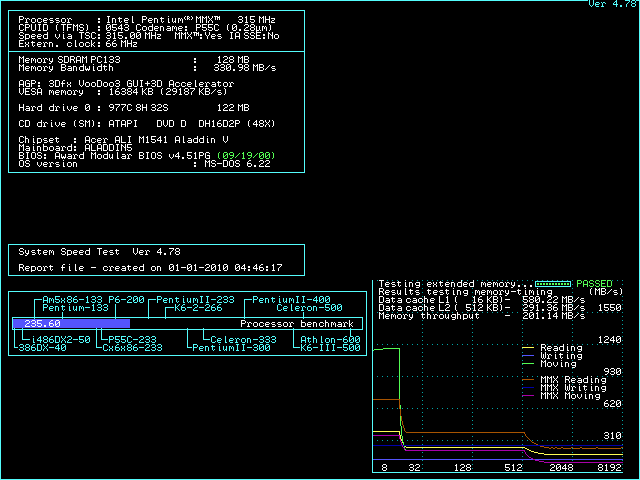
Task: Select the Reading legend entry in graph
Action: [x=560, y=348]
